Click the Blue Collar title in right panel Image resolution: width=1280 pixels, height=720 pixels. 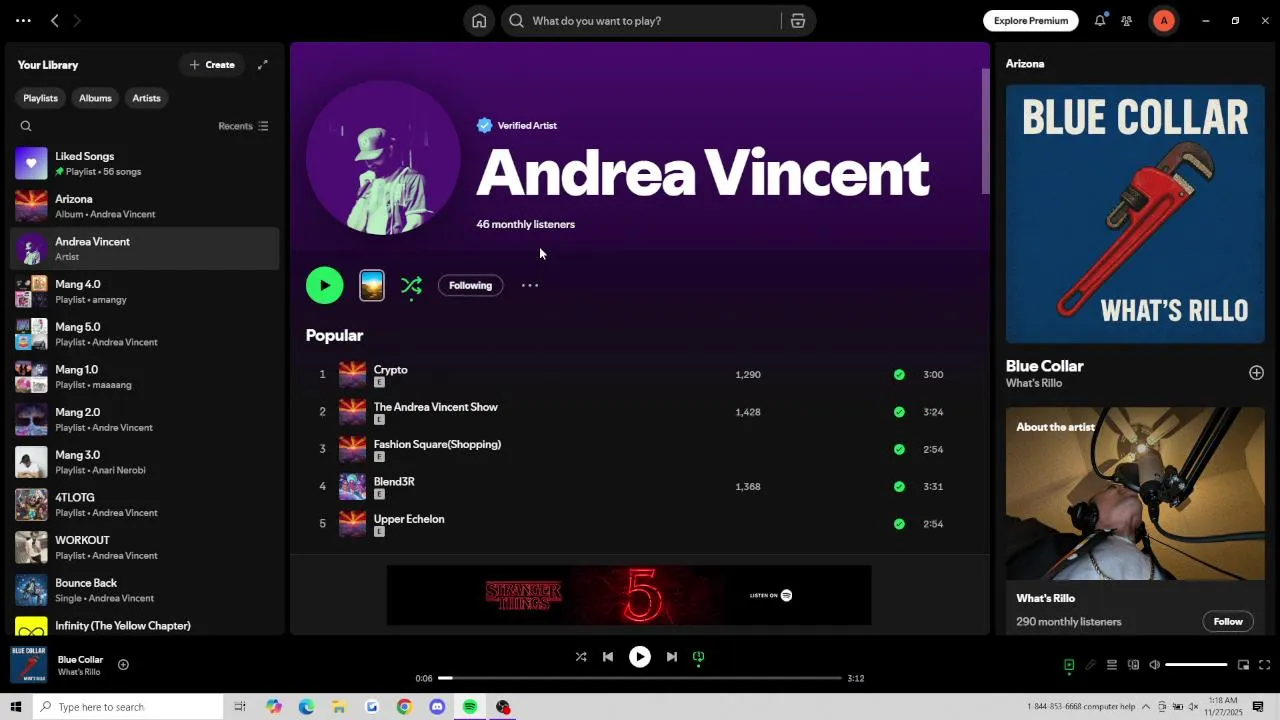click(x=1045, y=366)
